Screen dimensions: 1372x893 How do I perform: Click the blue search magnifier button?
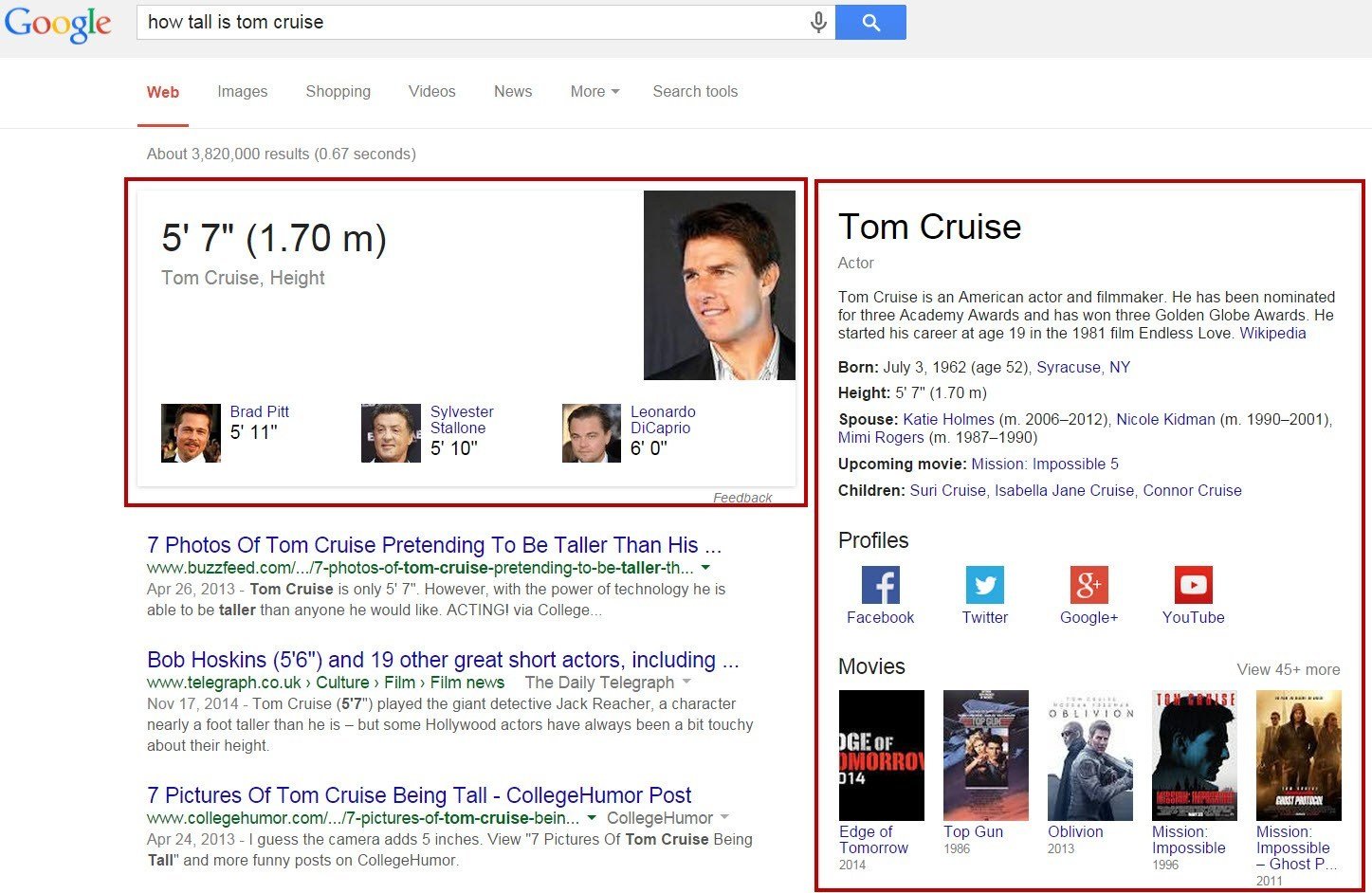click(x=870, y=23)
